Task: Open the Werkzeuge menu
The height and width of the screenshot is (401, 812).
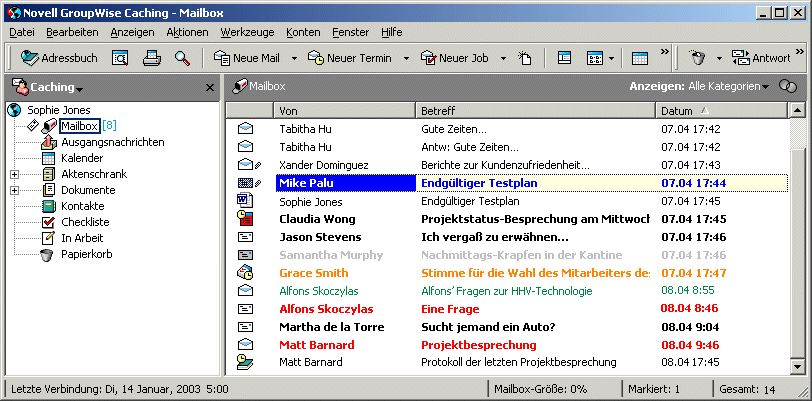Action: (x=247, y=32)
